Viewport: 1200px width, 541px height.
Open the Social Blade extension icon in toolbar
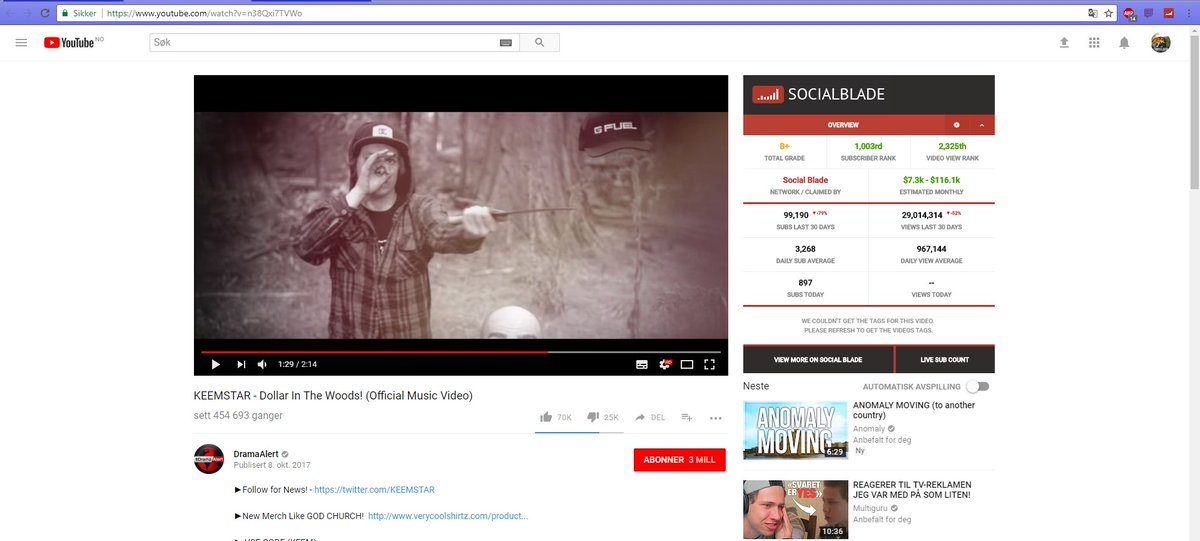tap(1167, 14)
